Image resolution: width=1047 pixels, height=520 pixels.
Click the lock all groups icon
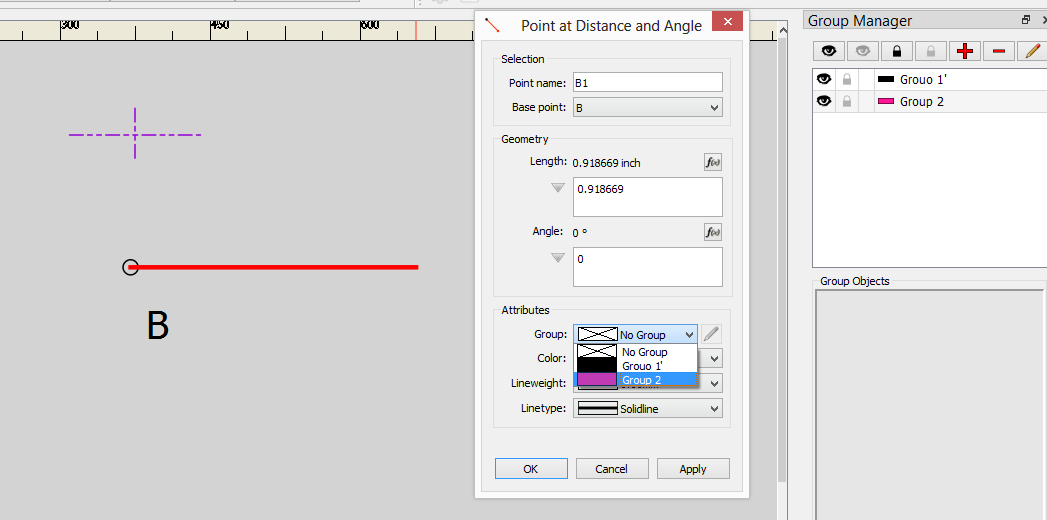point(897,51)
